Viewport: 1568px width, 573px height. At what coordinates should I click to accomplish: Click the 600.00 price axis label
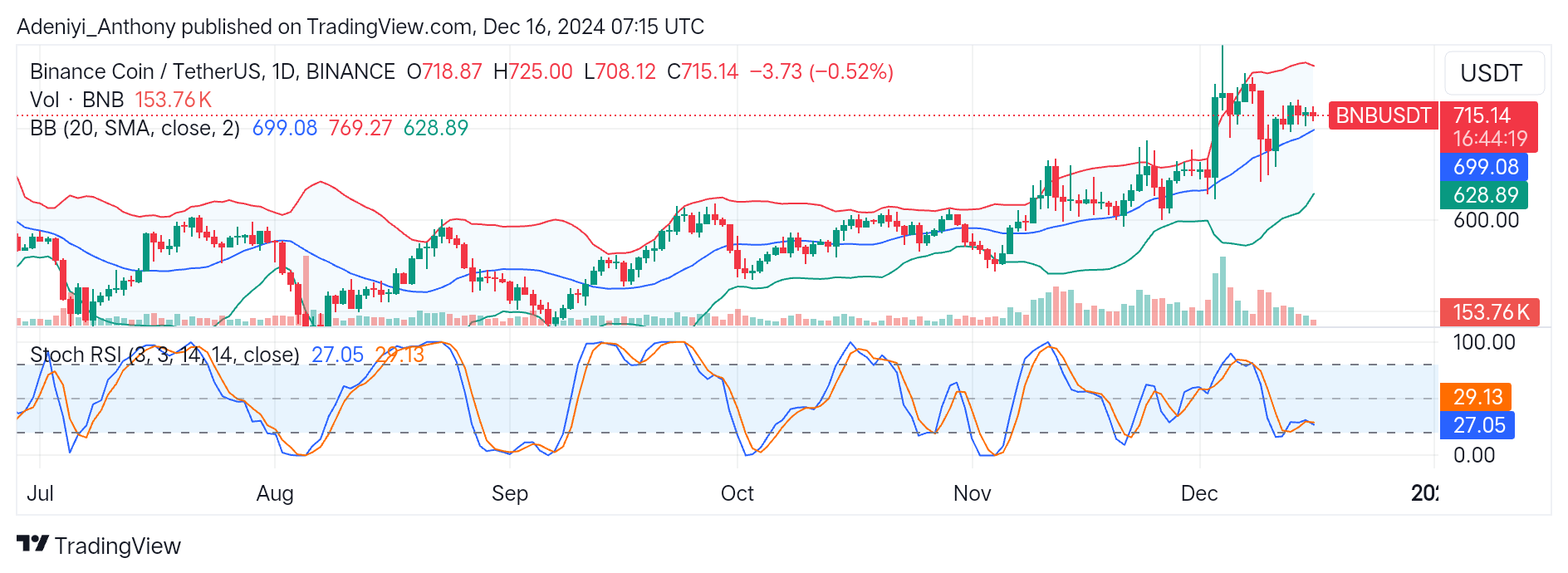(x=1486, y=220)
